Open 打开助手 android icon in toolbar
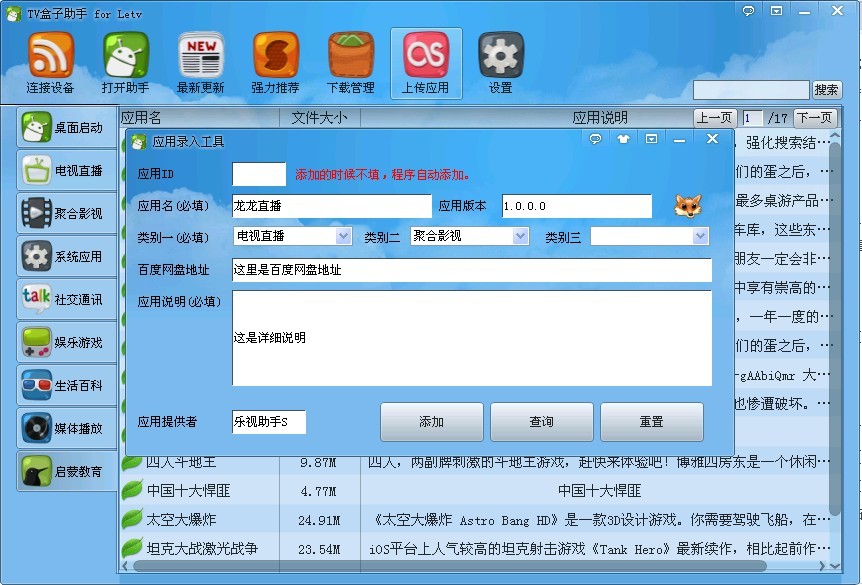Image resolution: width=862 pixels, height=585 pixels. click(126, 55)
